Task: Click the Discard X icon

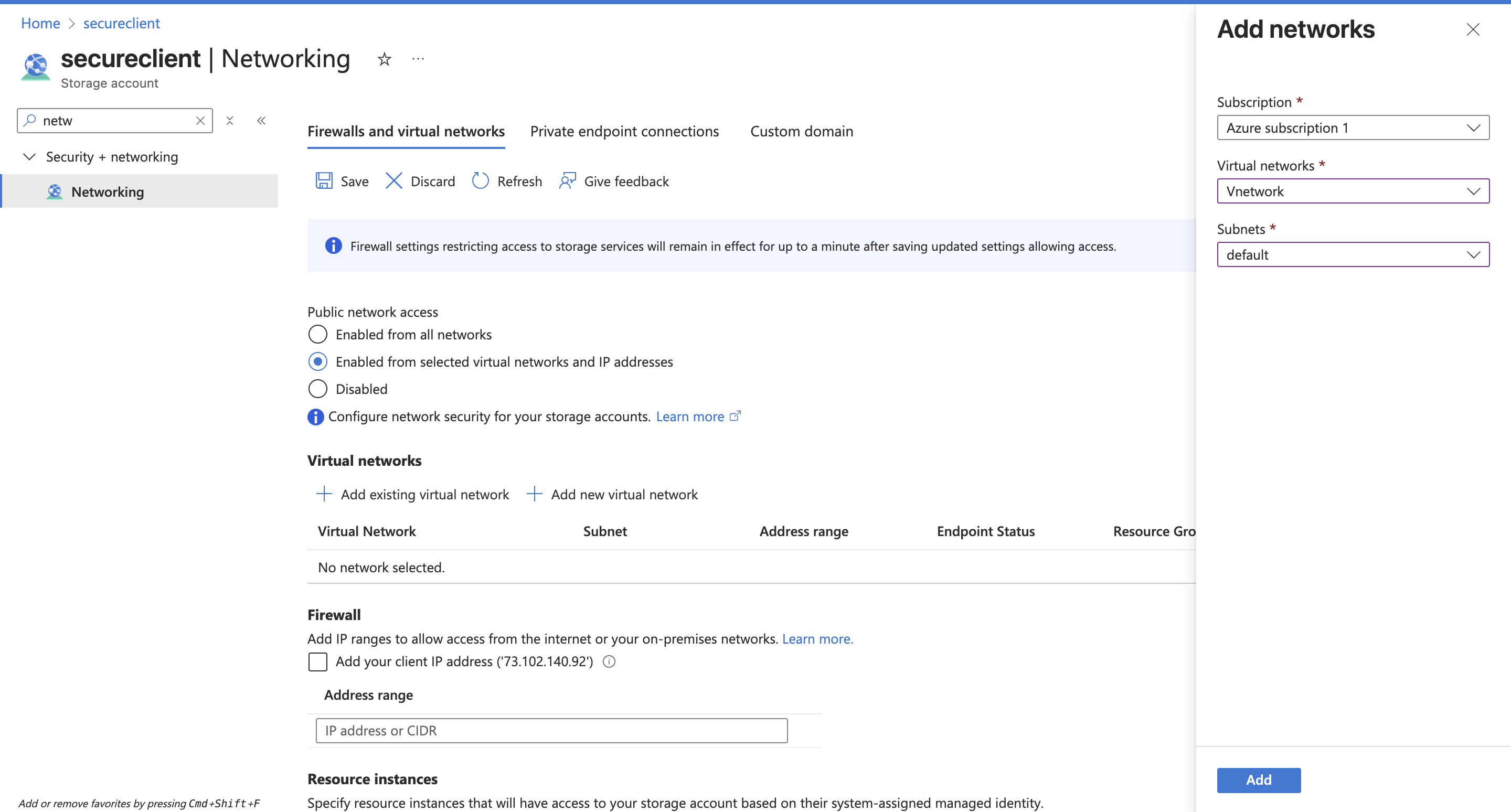Action: 393,180
